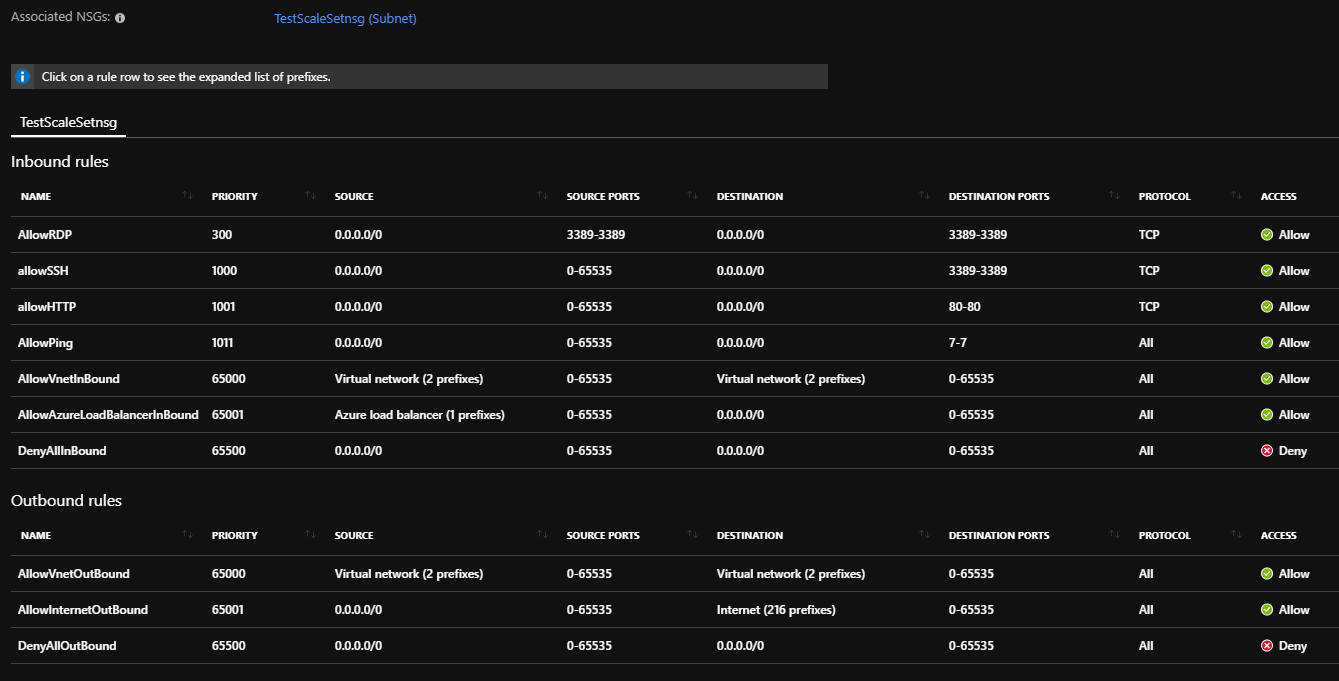The image size is (1339, 681).
Task: Sort inbound rules by Destination Ports arrows
Action: pos(1114,196)
